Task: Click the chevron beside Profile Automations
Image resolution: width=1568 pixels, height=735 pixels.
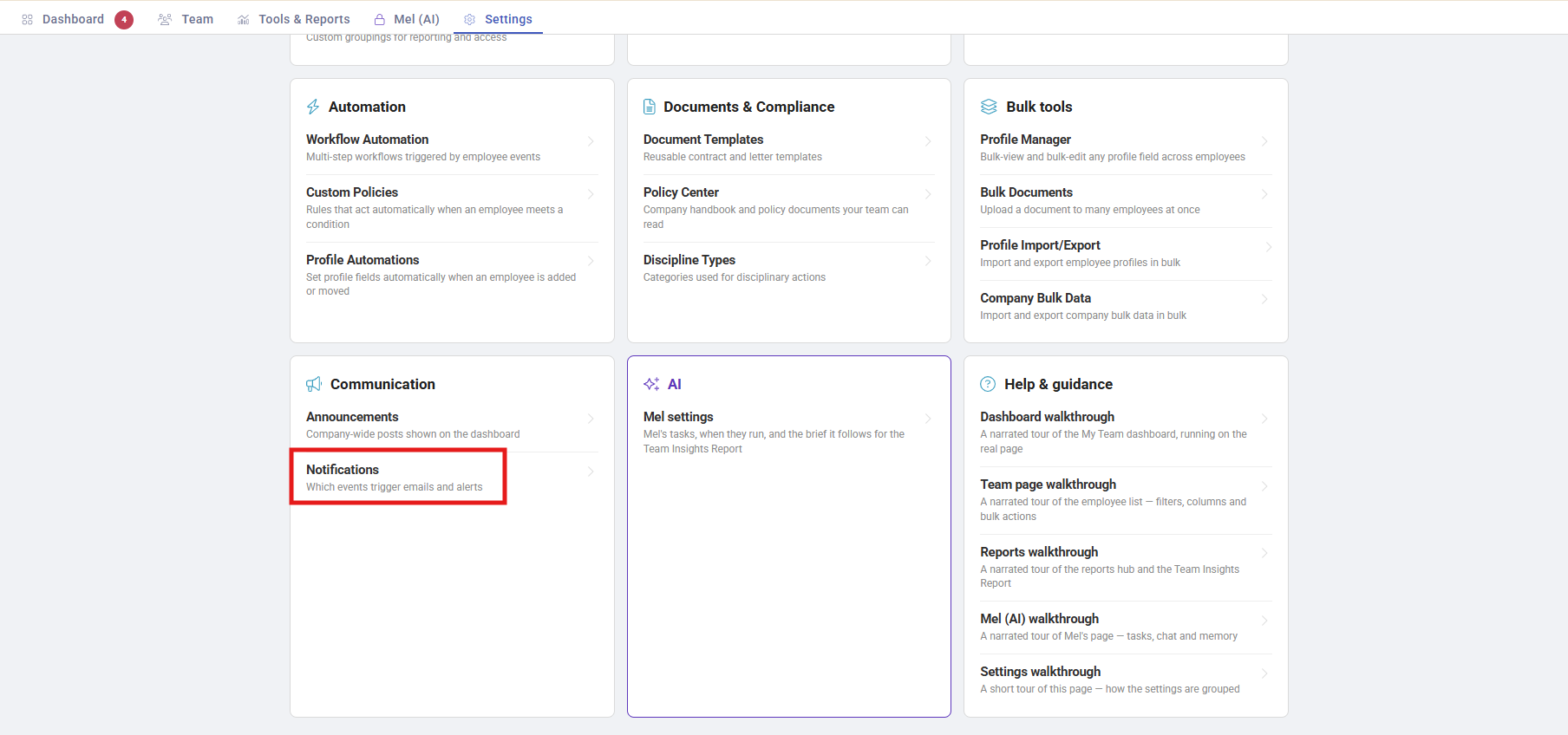Action: (x=591, y=261)
